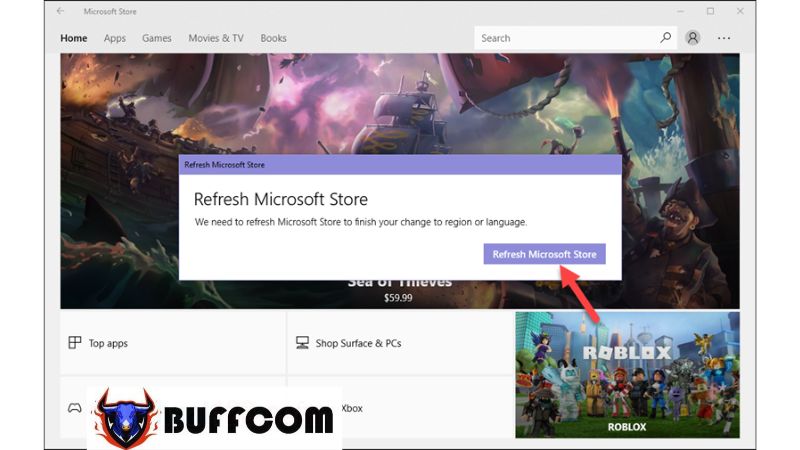Maximize the Microsoft Store window
The height and width of the screenshot is (450, 800).
click(710, 11)
